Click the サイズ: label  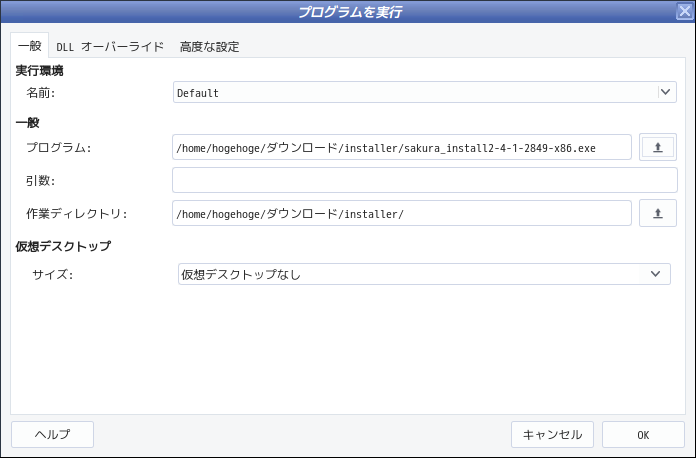52,275
